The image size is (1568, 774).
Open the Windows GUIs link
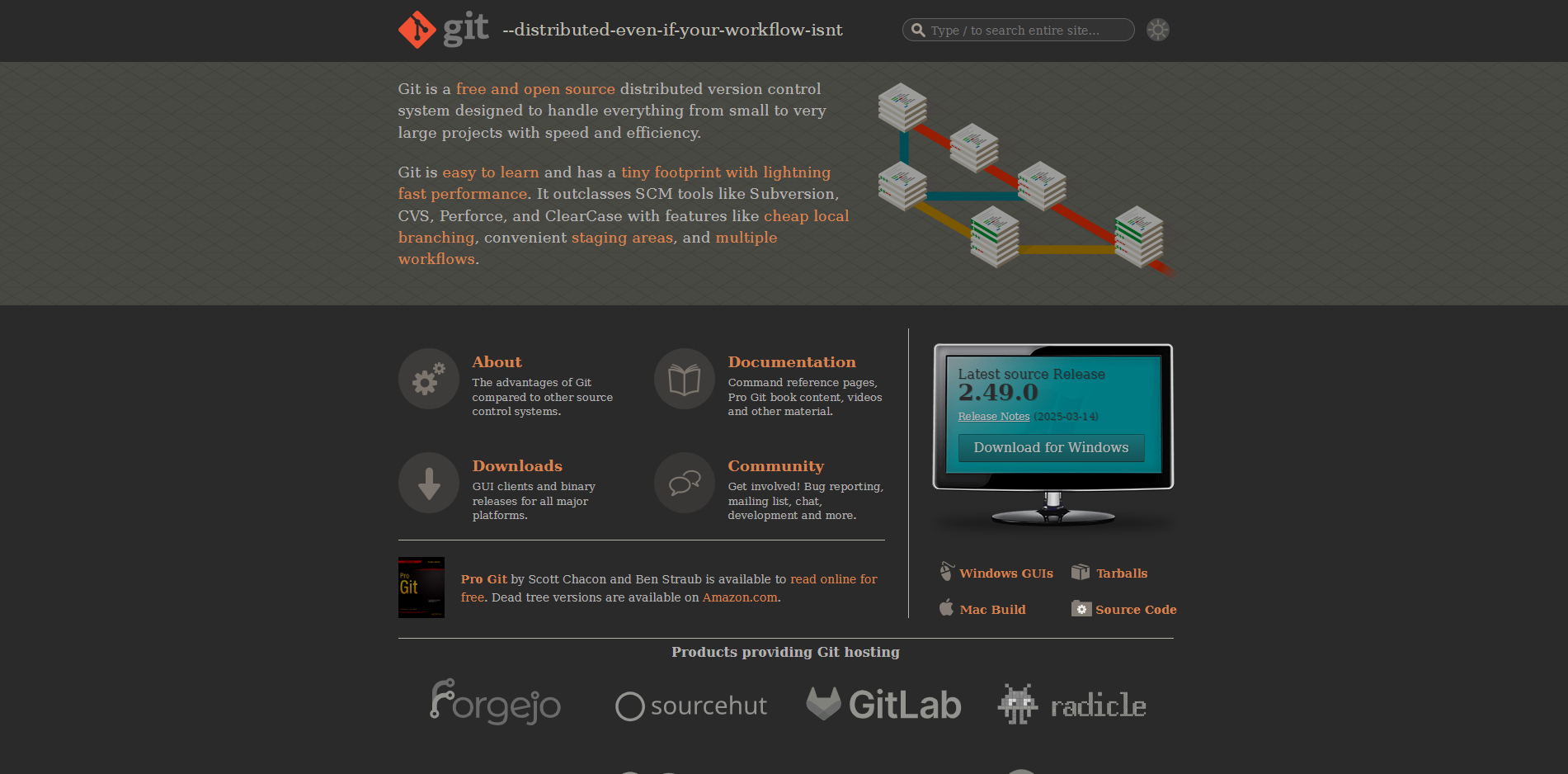pyautogui.click(x=1006, y=573)
